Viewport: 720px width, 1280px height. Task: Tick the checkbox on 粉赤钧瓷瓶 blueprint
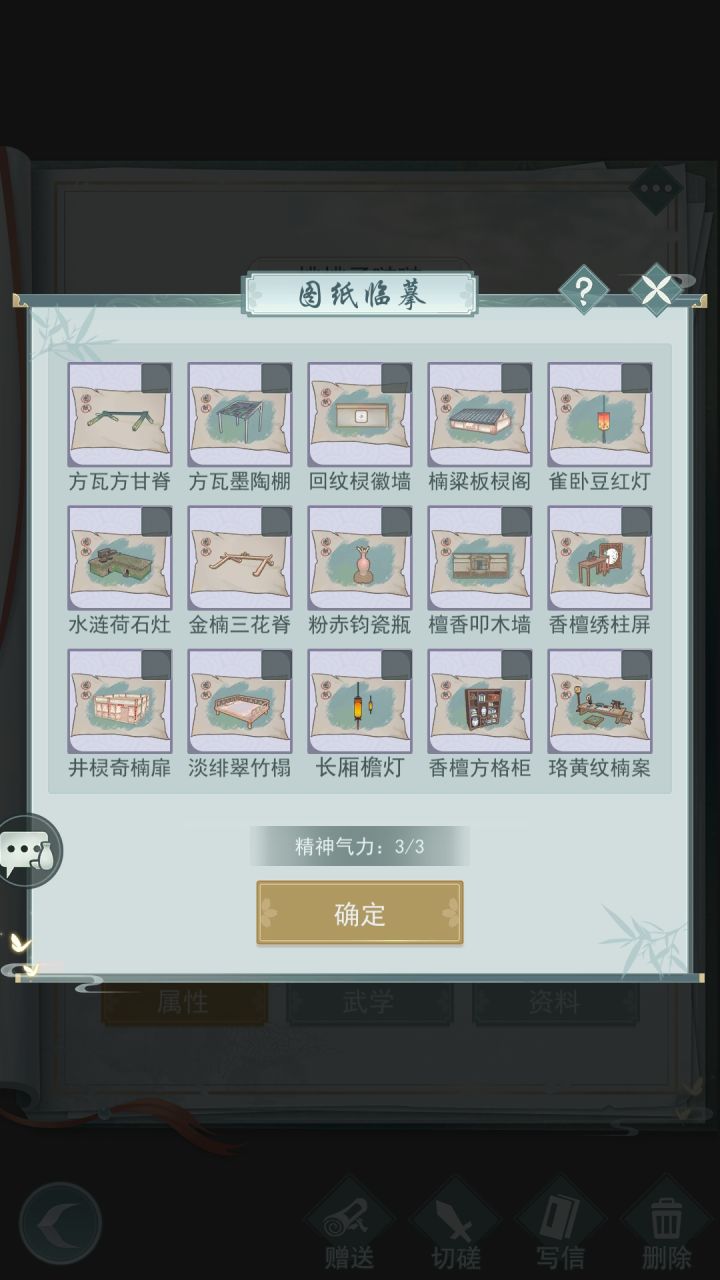[x=396, y=522]
